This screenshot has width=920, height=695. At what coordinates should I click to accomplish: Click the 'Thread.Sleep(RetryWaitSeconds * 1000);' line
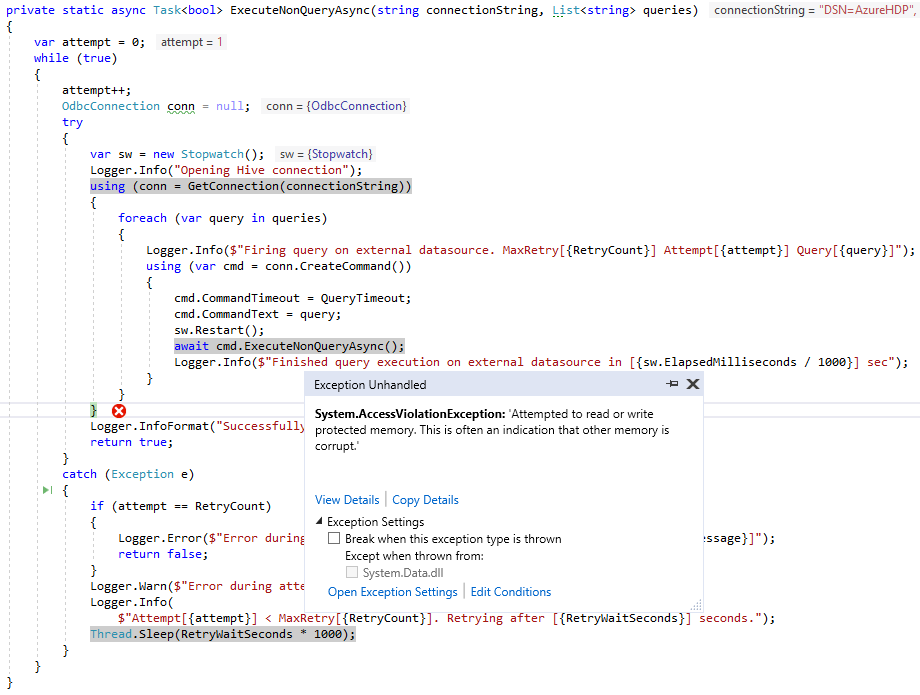click(x=223, y=634)
